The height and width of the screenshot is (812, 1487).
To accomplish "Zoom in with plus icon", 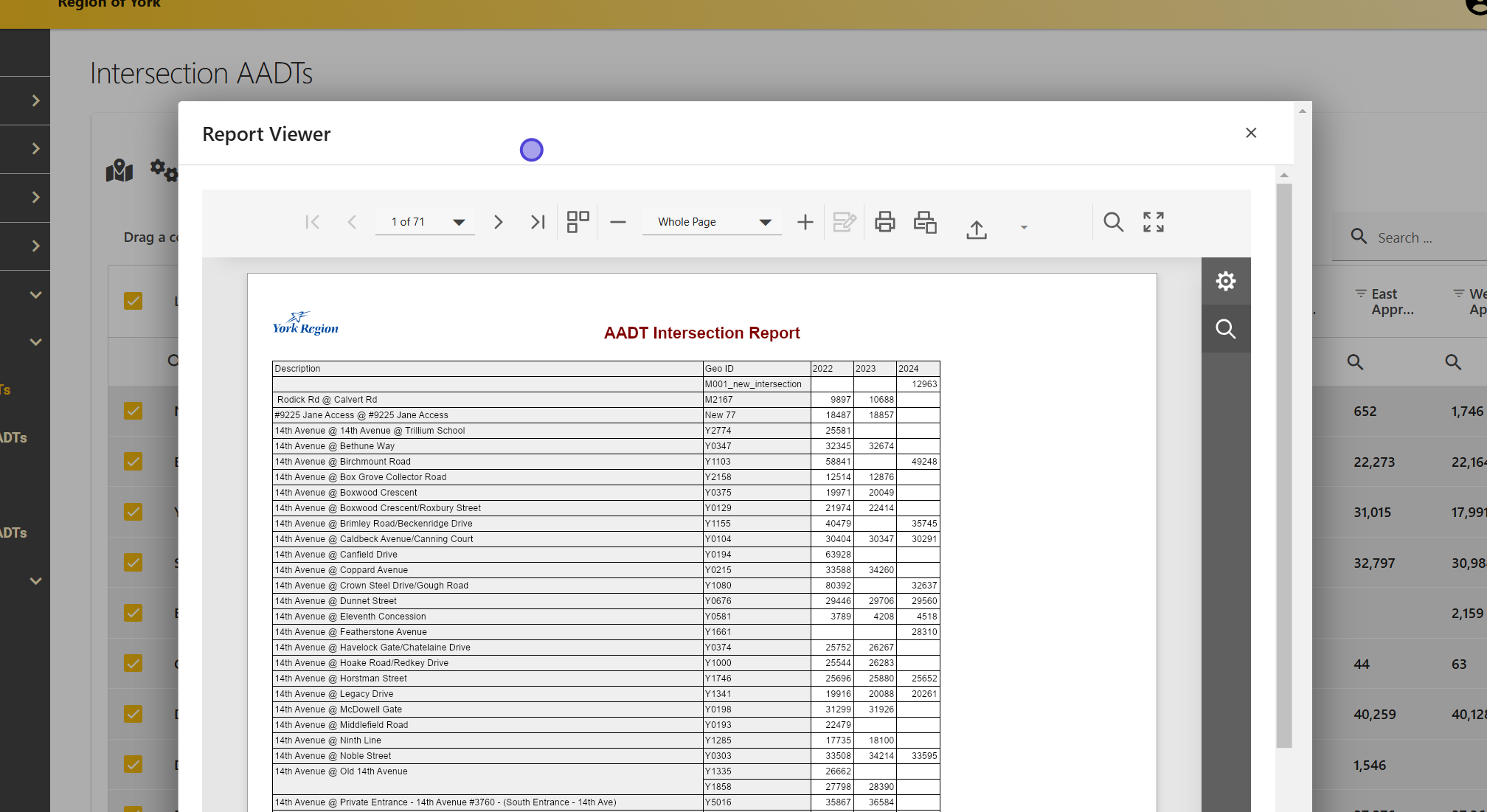I will [x=805, y=222].
